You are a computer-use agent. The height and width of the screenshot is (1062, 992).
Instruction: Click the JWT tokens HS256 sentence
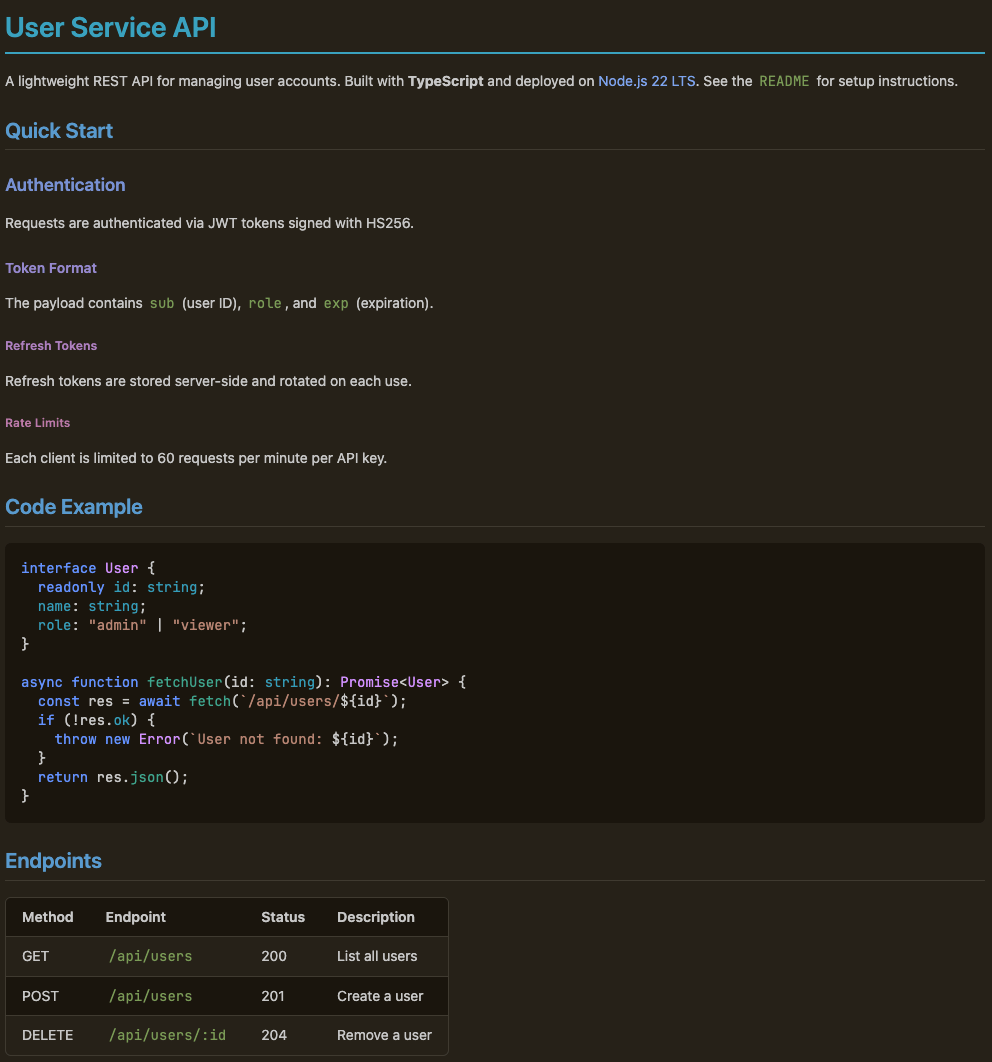click(x=209, y=224)
